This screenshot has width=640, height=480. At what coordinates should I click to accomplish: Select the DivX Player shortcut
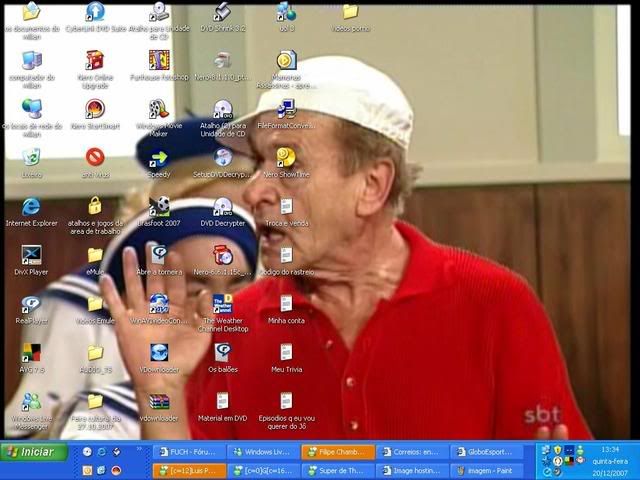pos(31,255)
